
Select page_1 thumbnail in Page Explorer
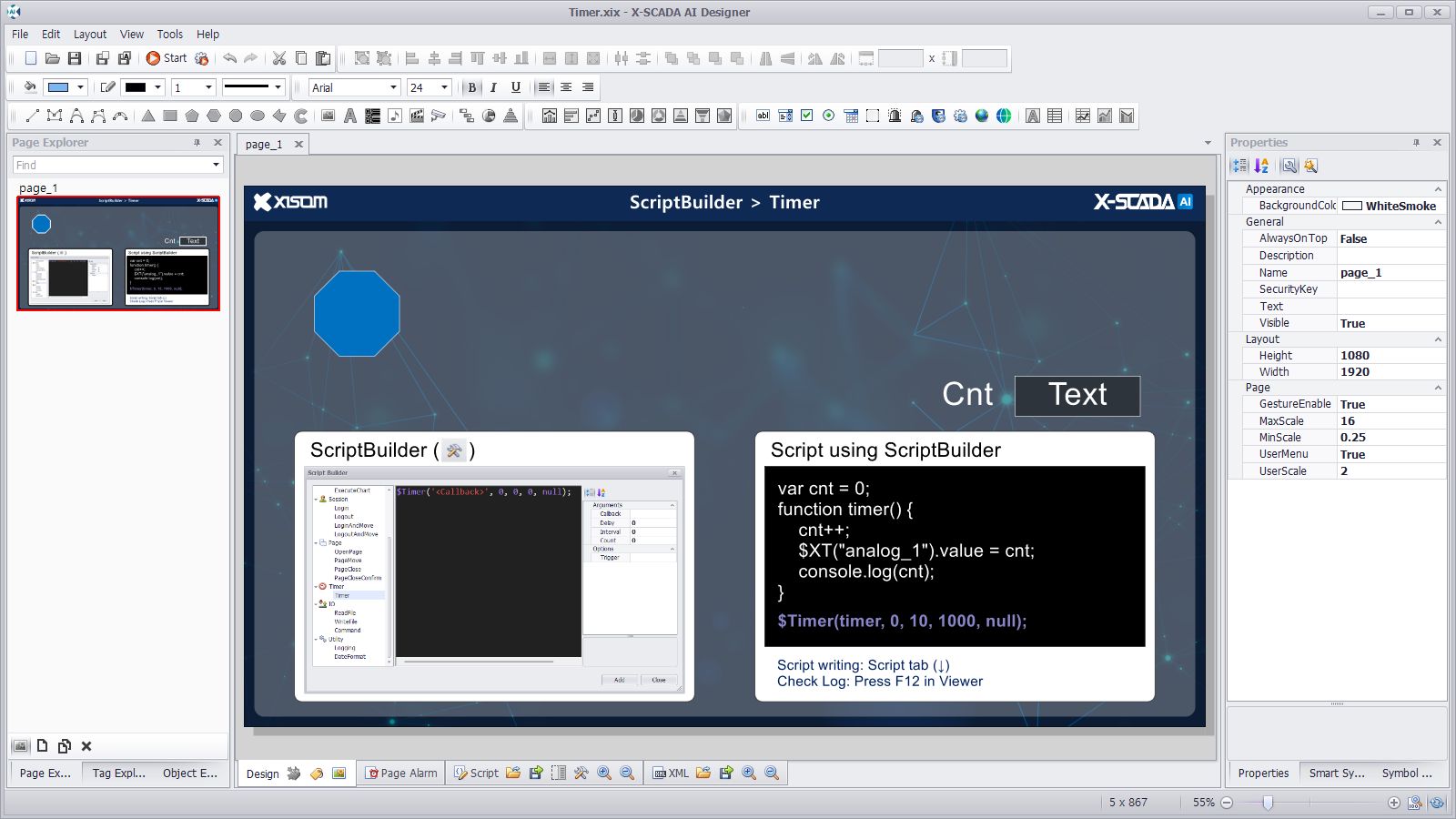coord(118,254)
